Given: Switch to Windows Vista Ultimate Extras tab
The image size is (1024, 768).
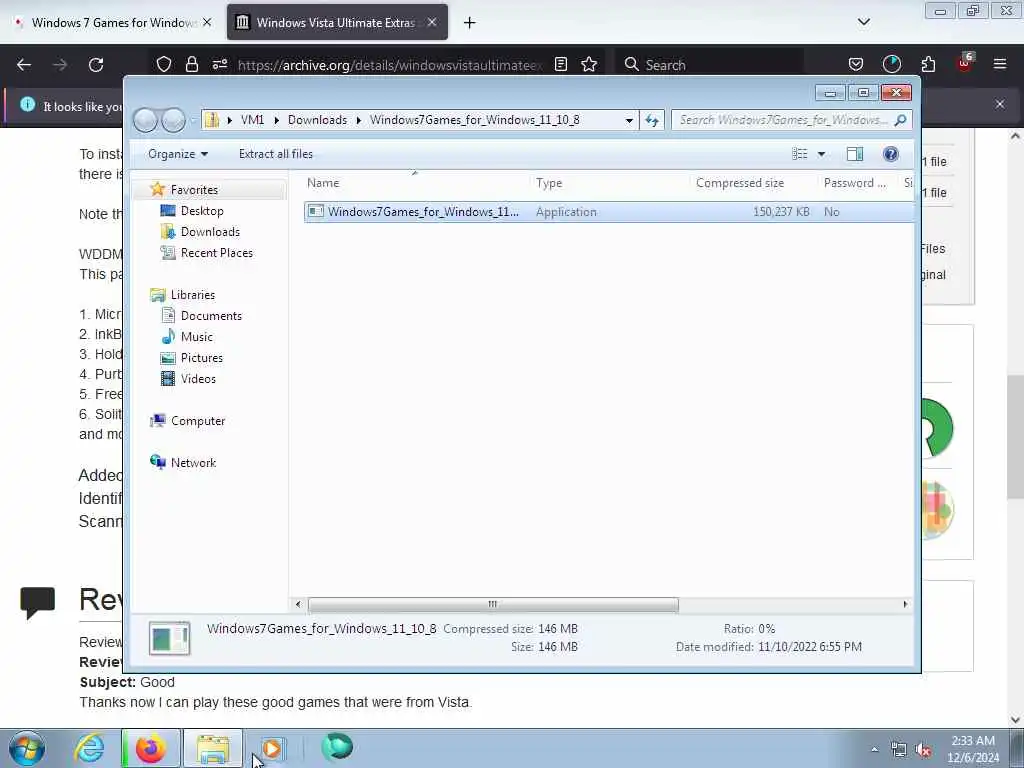Looking at the screenshot, I should [336, 22].
